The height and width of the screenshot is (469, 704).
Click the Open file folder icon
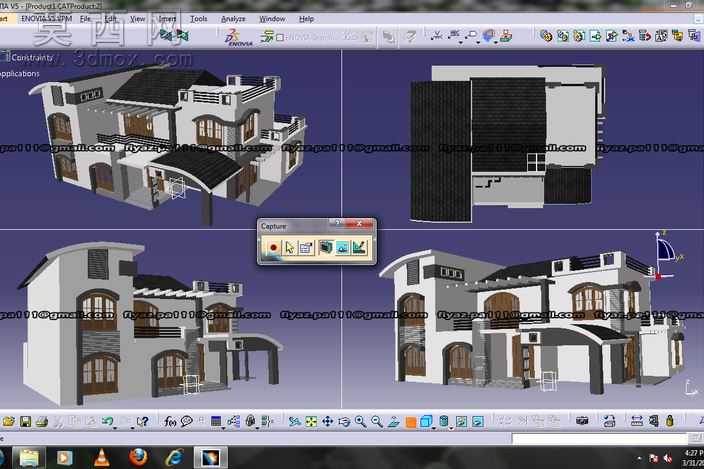pyautogui.click(x=9, y=421)
